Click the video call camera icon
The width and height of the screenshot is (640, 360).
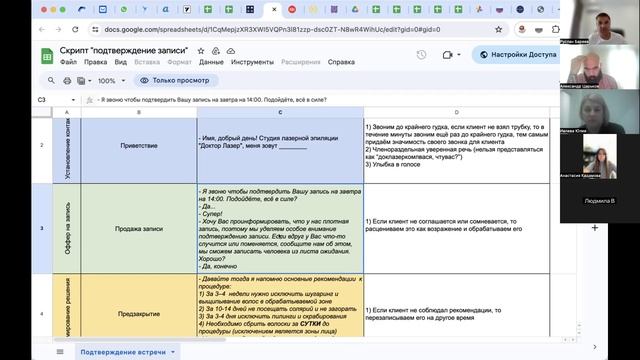click(447, 55)
